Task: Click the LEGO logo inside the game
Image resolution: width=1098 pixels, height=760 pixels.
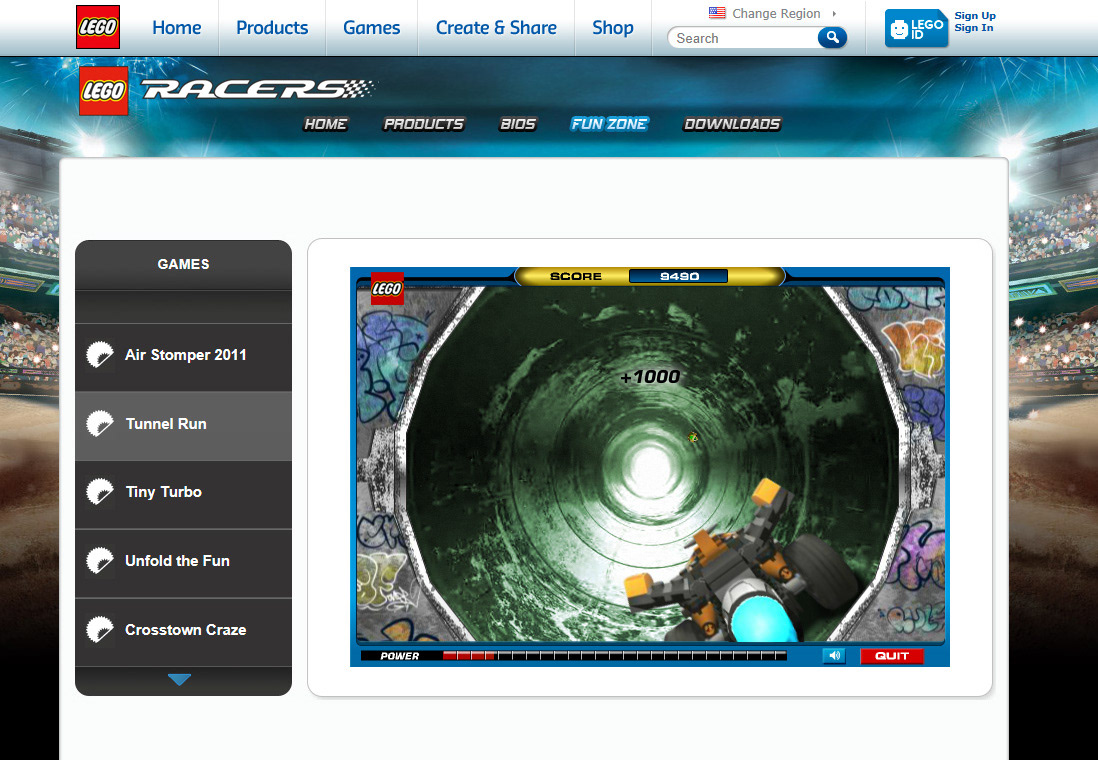Action: (387, 288)
